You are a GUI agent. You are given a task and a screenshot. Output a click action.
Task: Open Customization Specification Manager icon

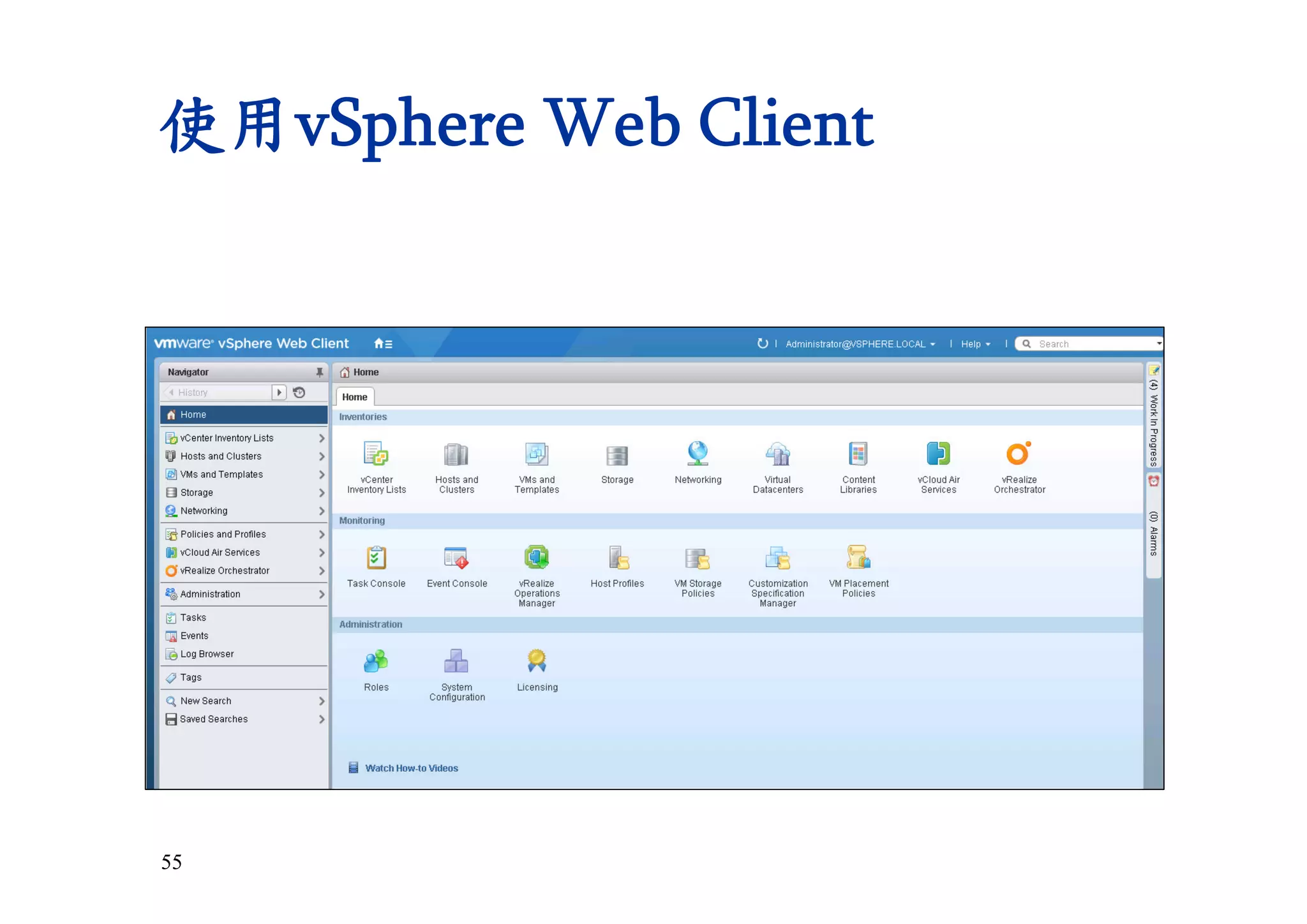(x=778, y=558)
